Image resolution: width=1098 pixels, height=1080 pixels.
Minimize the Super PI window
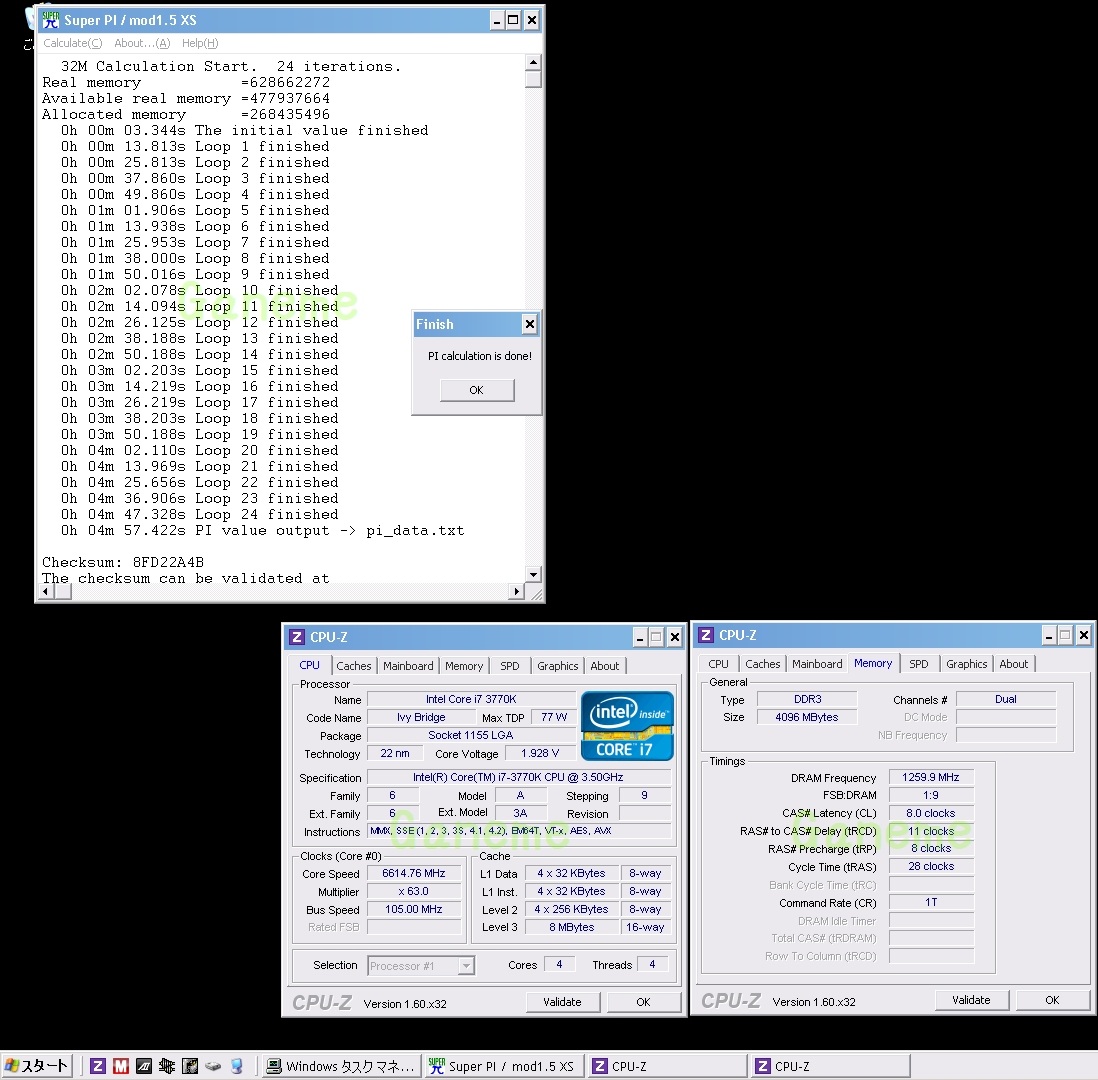coord(496,20)
